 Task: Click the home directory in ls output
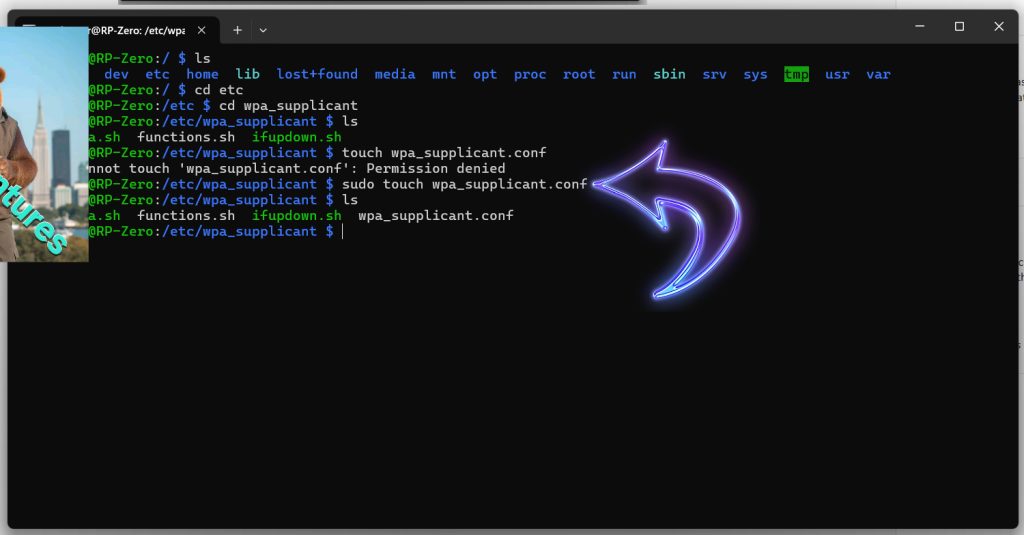202,74
